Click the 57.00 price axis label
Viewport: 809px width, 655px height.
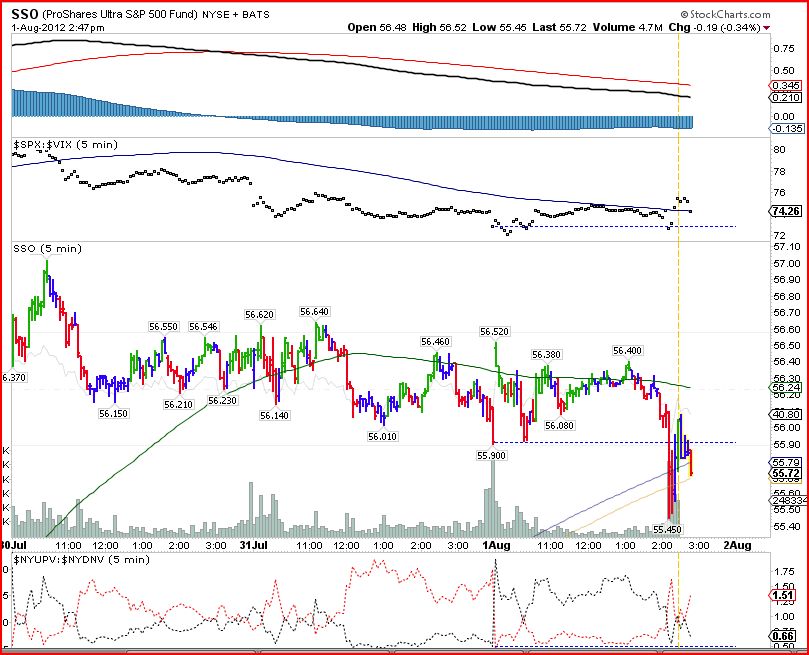tap(787, 264)
